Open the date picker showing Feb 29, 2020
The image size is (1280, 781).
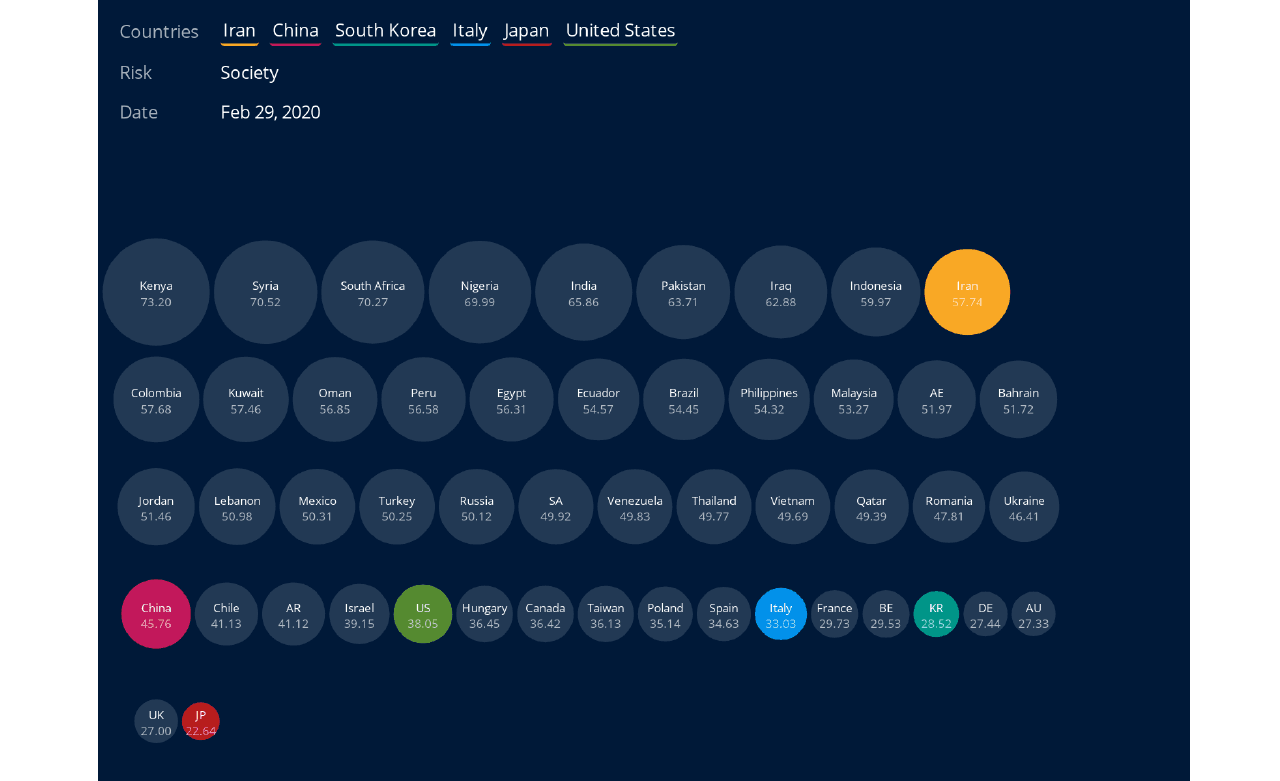point(270,112)
